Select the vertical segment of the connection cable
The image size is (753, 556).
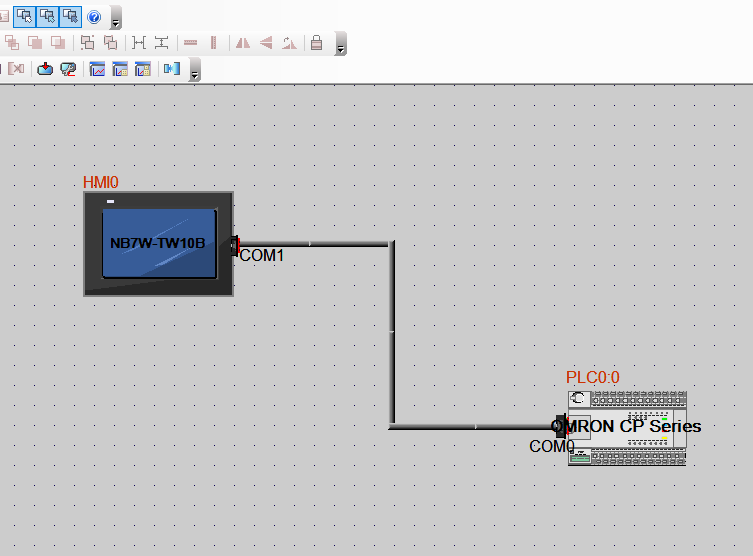pyautogui.click(x=391, y=335)
